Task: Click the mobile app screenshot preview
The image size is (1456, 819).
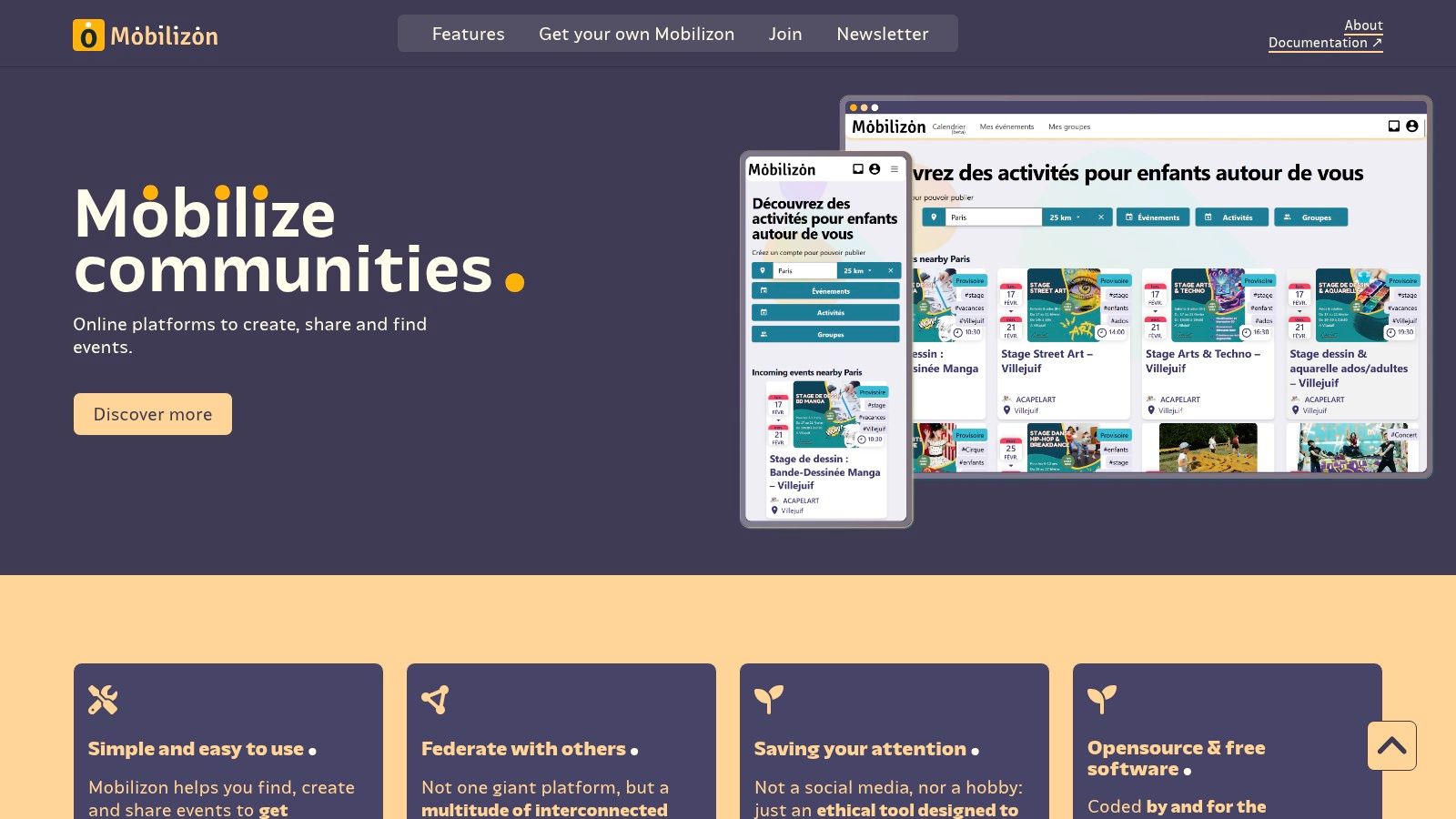Action: point(825,339)
